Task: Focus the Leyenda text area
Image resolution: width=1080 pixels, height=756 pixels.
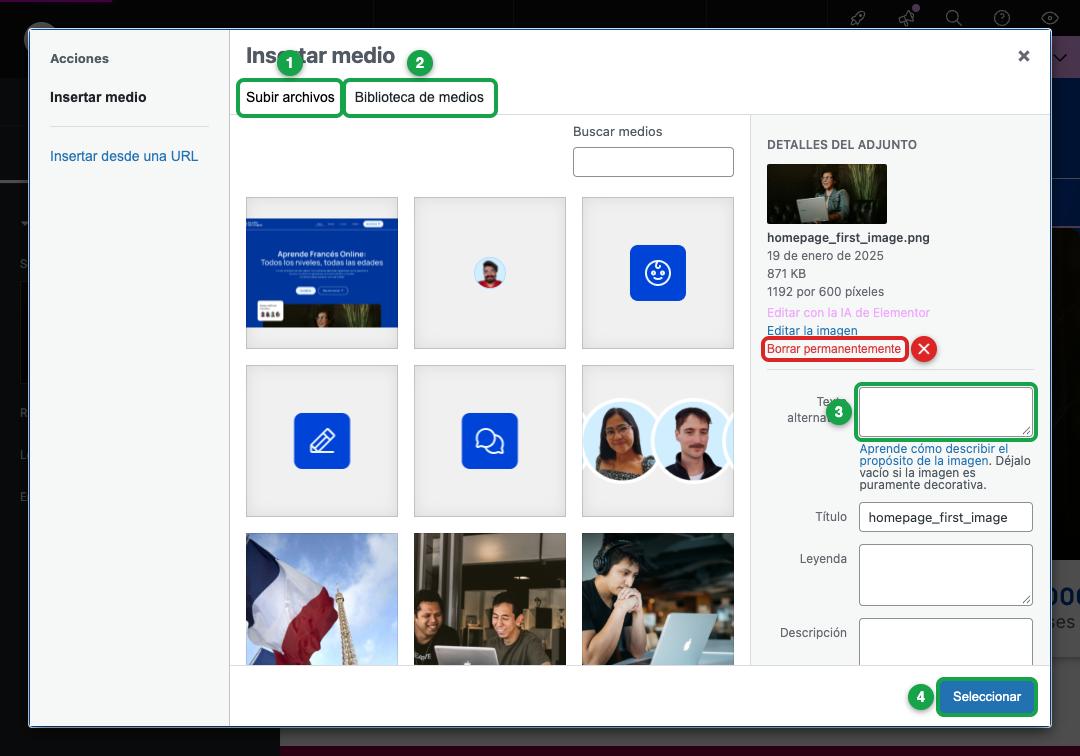Action: 946,575
